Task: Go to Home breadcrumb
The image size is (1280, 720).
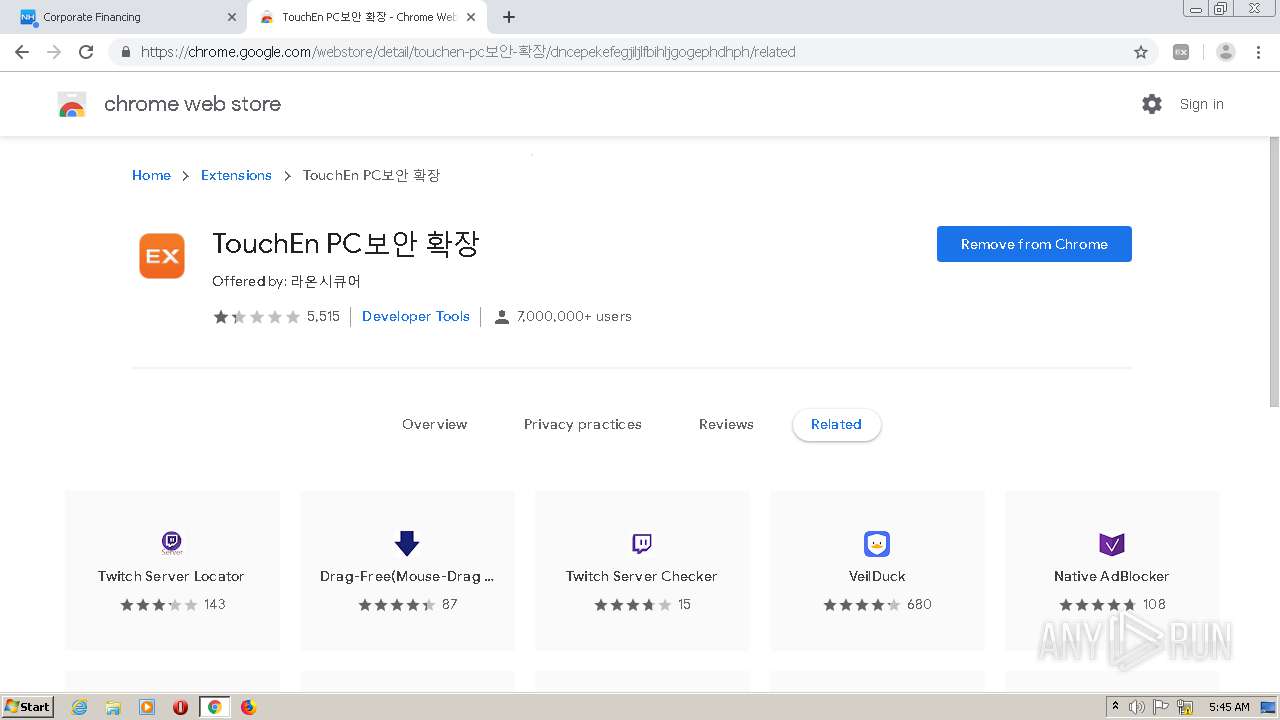Action: coord(151,175)
